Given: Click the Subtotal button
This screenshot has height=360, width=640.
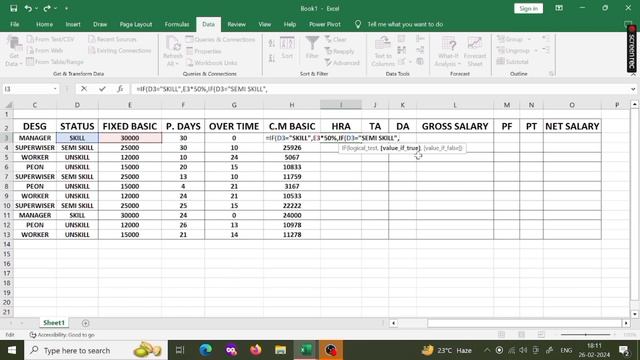Looking at the screenshot, I should 513,62.
